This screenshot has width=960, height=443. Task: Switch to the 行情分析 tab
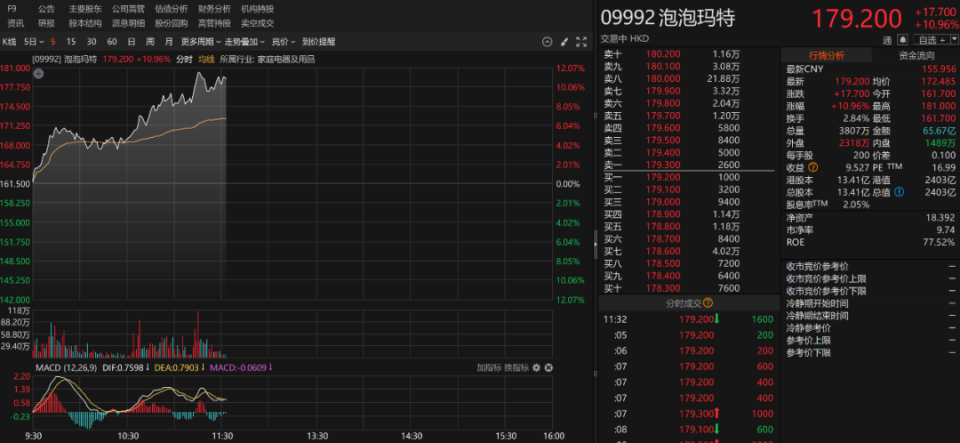[827, 56]
